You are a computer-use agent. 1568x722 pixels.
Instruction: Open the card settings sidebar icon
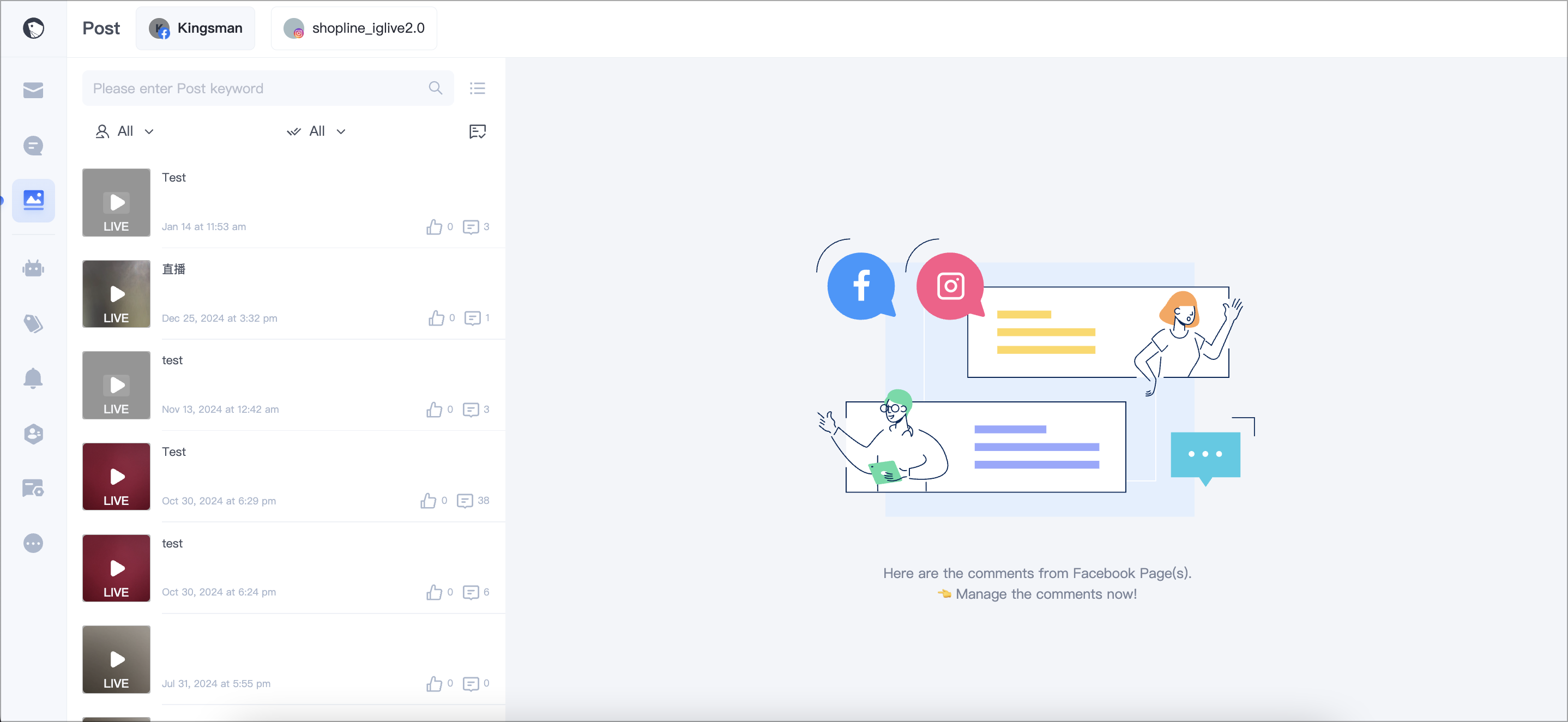coord(33,488)
